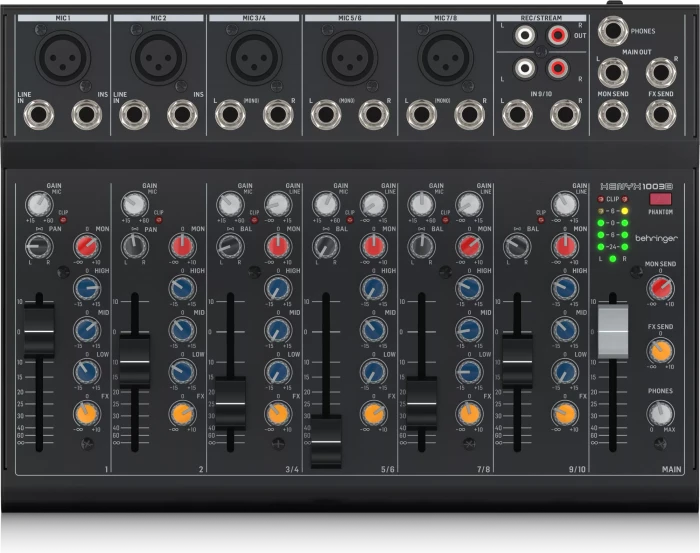Click the MIC 5/6 XLR input socket

(x=350, y=58)
